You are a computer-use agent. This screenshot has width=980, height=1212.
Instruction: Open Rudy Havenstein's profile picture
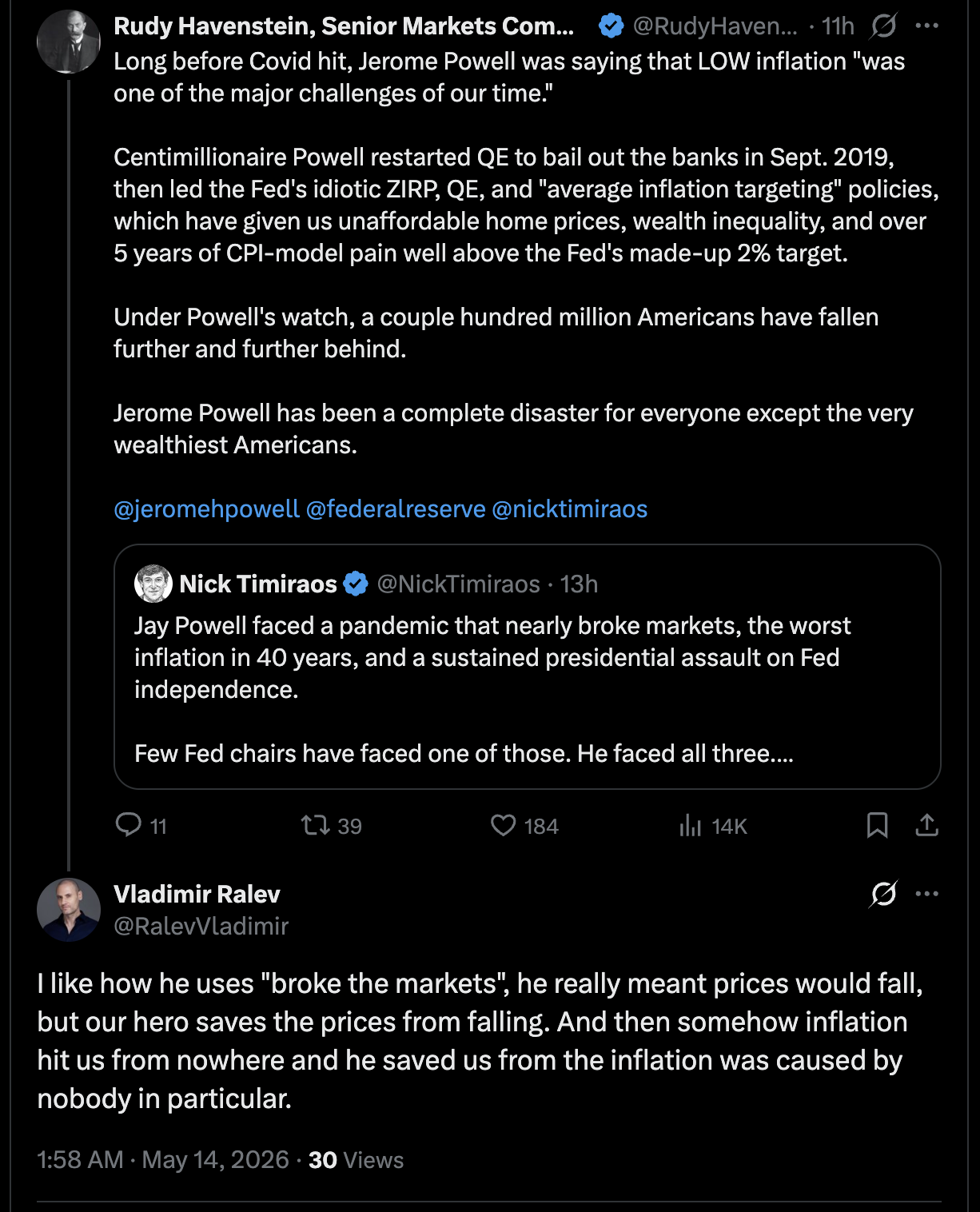(x=69, y=42)
